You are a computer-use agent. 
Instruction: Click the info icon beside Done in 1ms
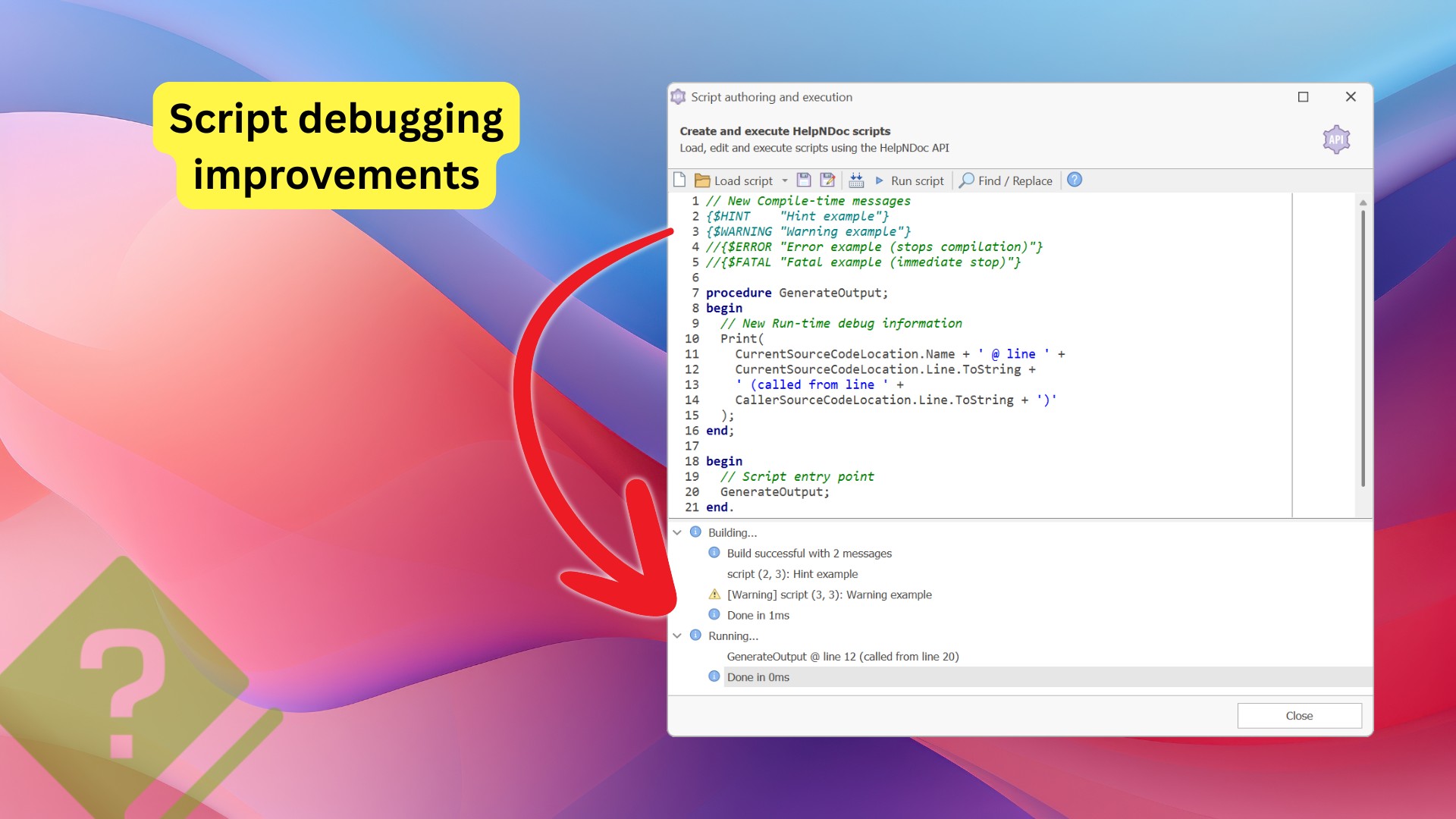click(x=713, y=615)
